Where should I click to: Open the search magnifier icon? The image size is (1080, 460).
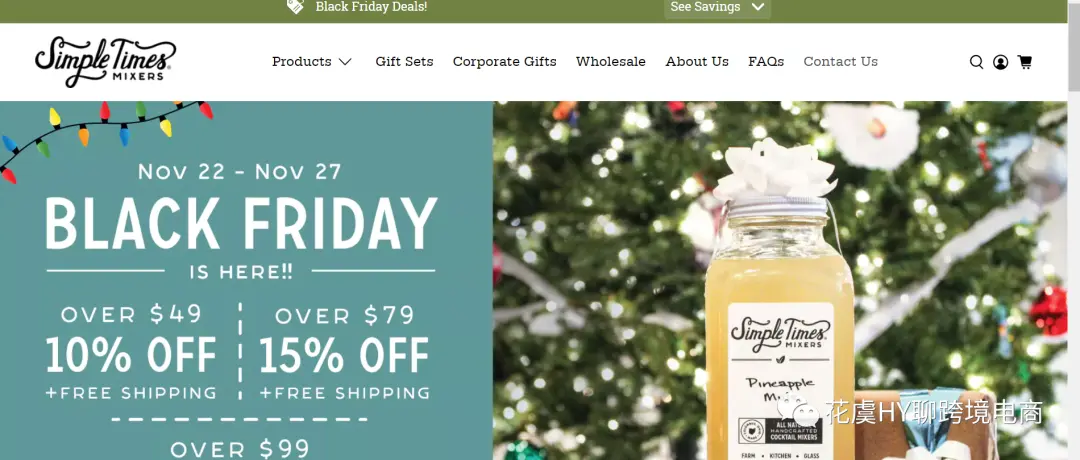[x=976, y=62]
